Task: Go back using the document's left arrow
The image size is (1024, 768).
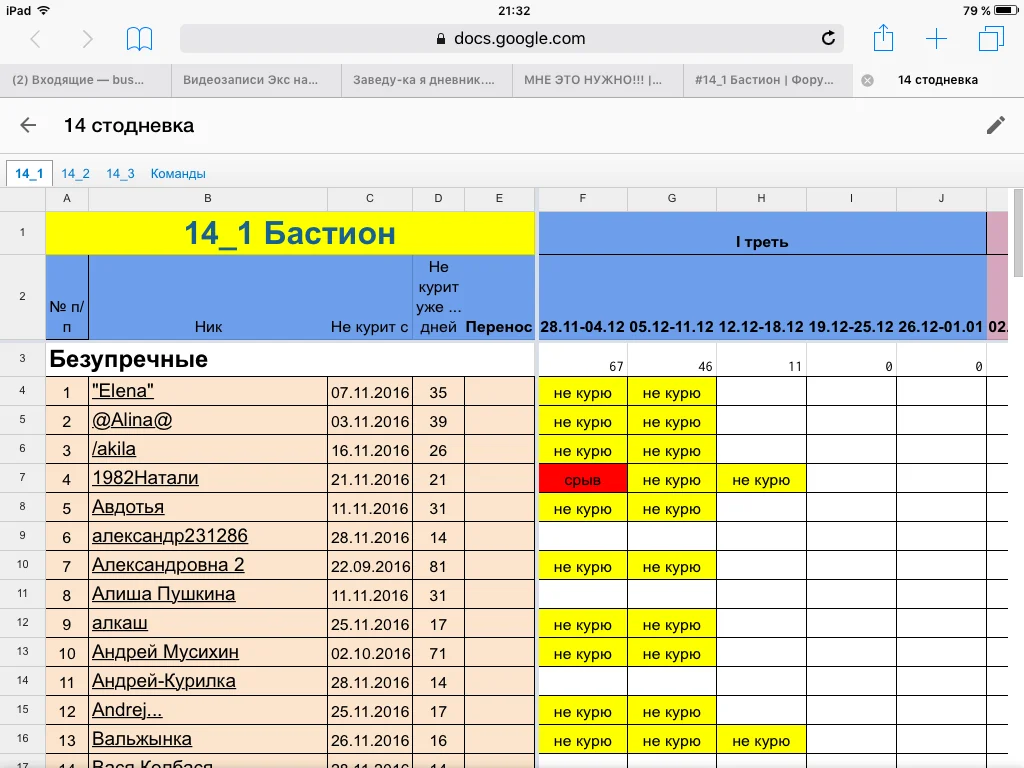Action: [28, 125]
